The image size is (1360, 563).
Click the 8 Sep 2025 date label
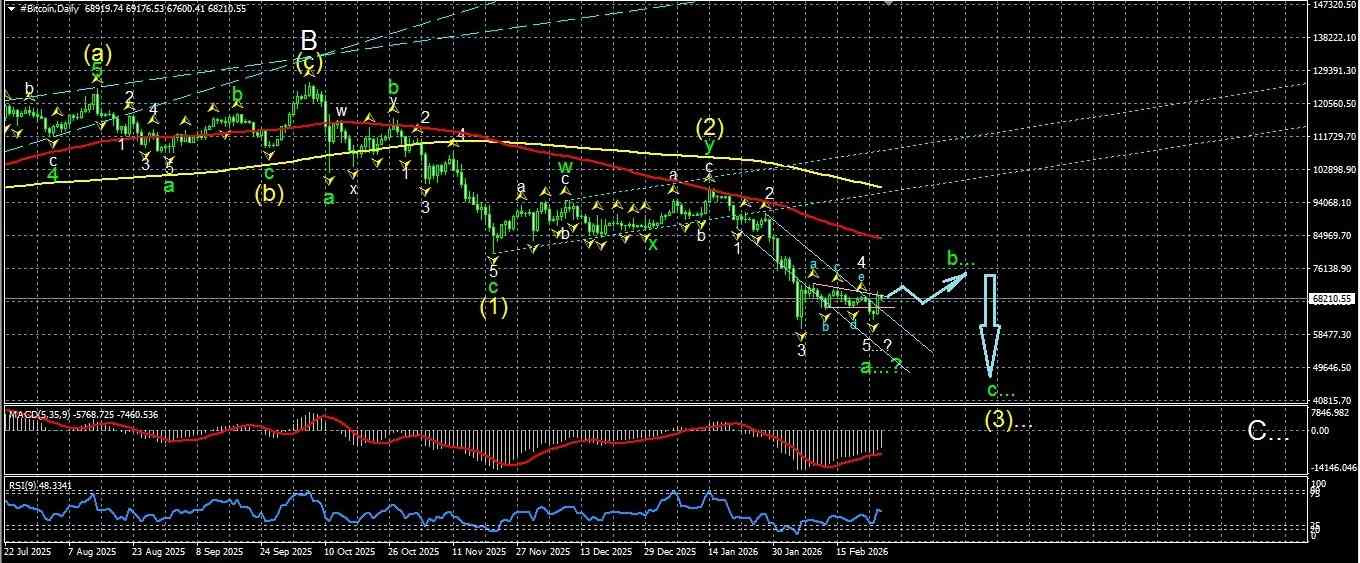click(220, 551)
